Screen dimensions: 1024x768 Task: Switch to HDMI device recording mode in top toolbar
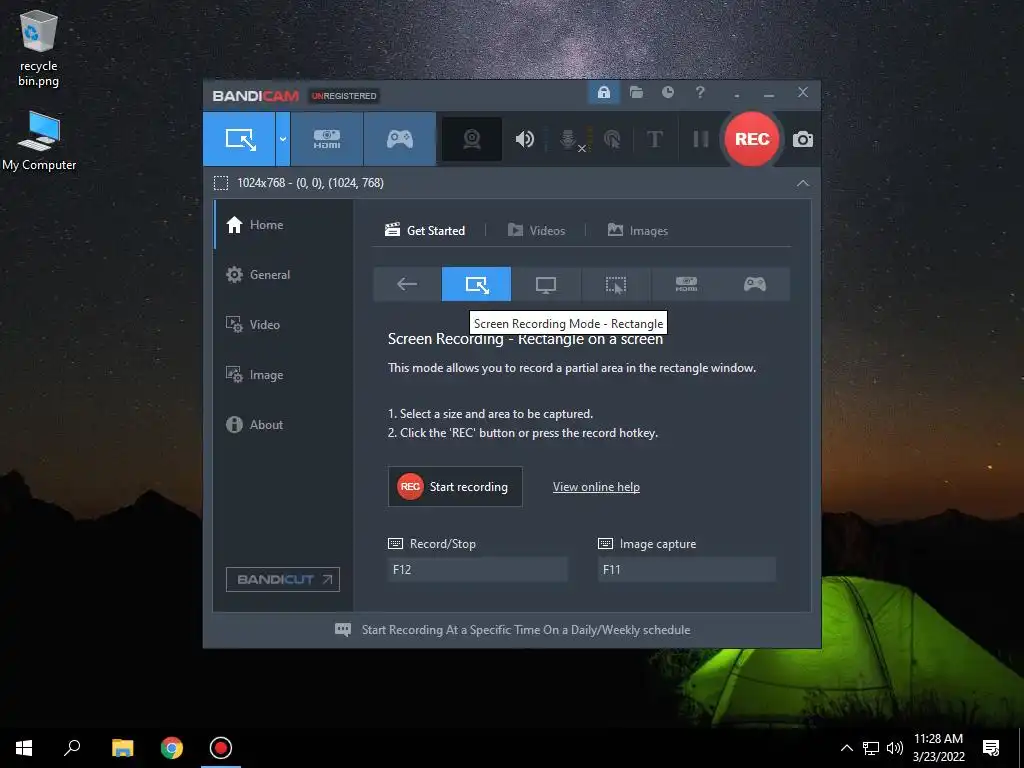(327, 139)
